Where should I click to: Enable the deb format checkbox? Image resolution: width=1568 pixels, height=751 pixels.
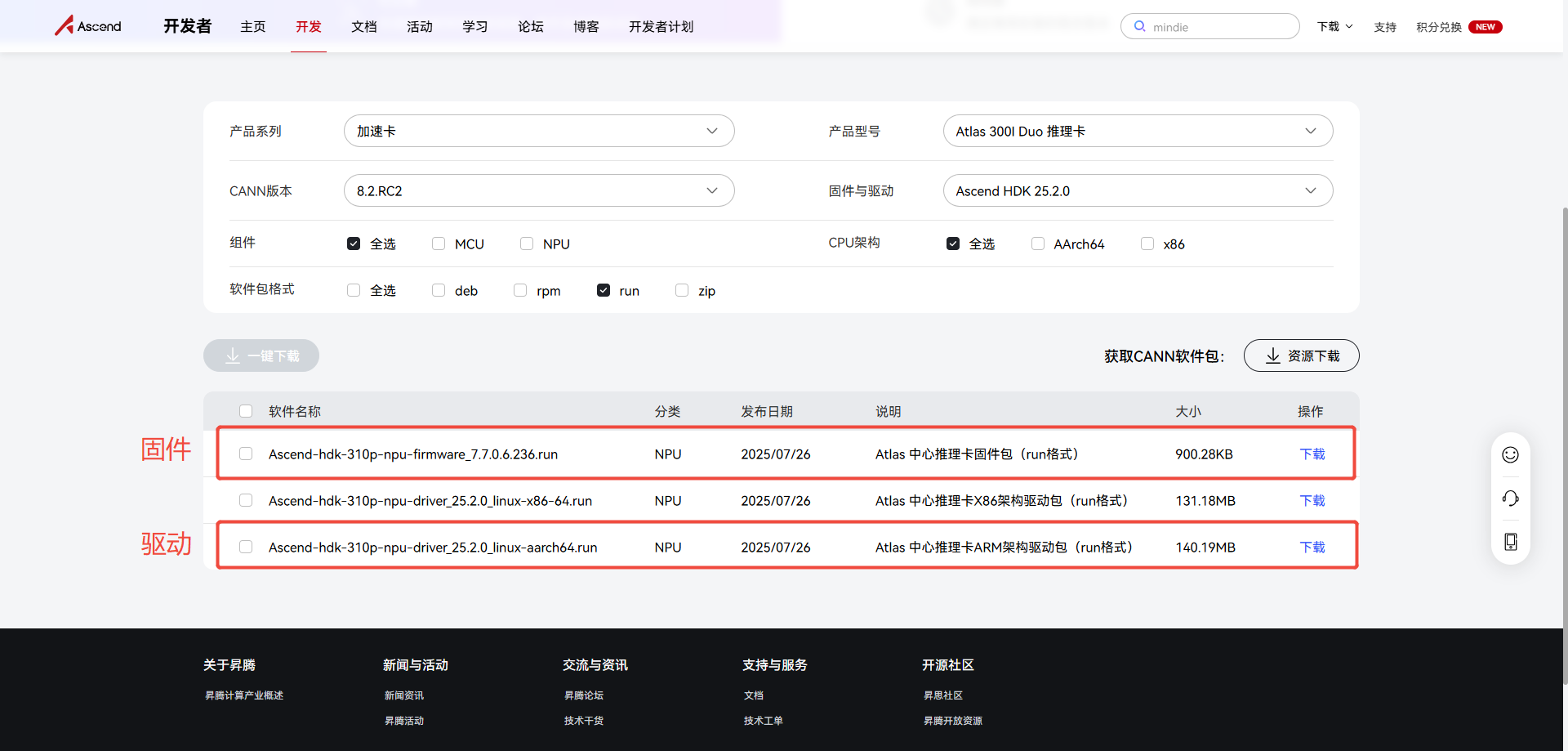point(439,290)
